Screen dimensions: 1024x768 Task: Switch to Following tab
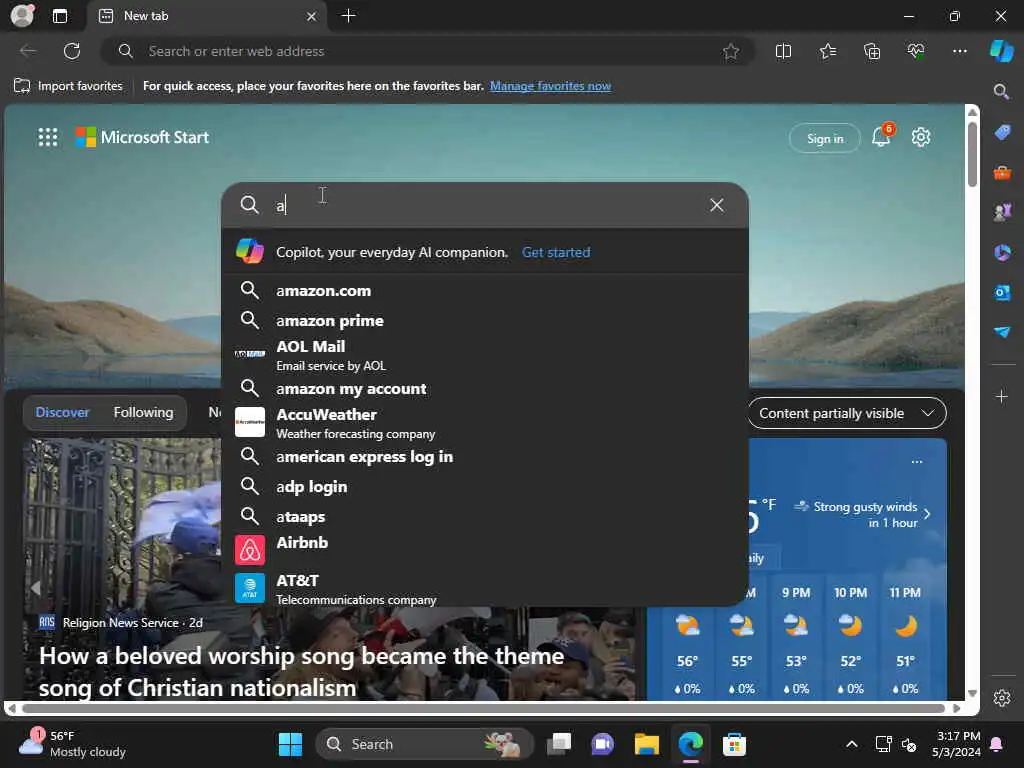[x=143, y=412]
